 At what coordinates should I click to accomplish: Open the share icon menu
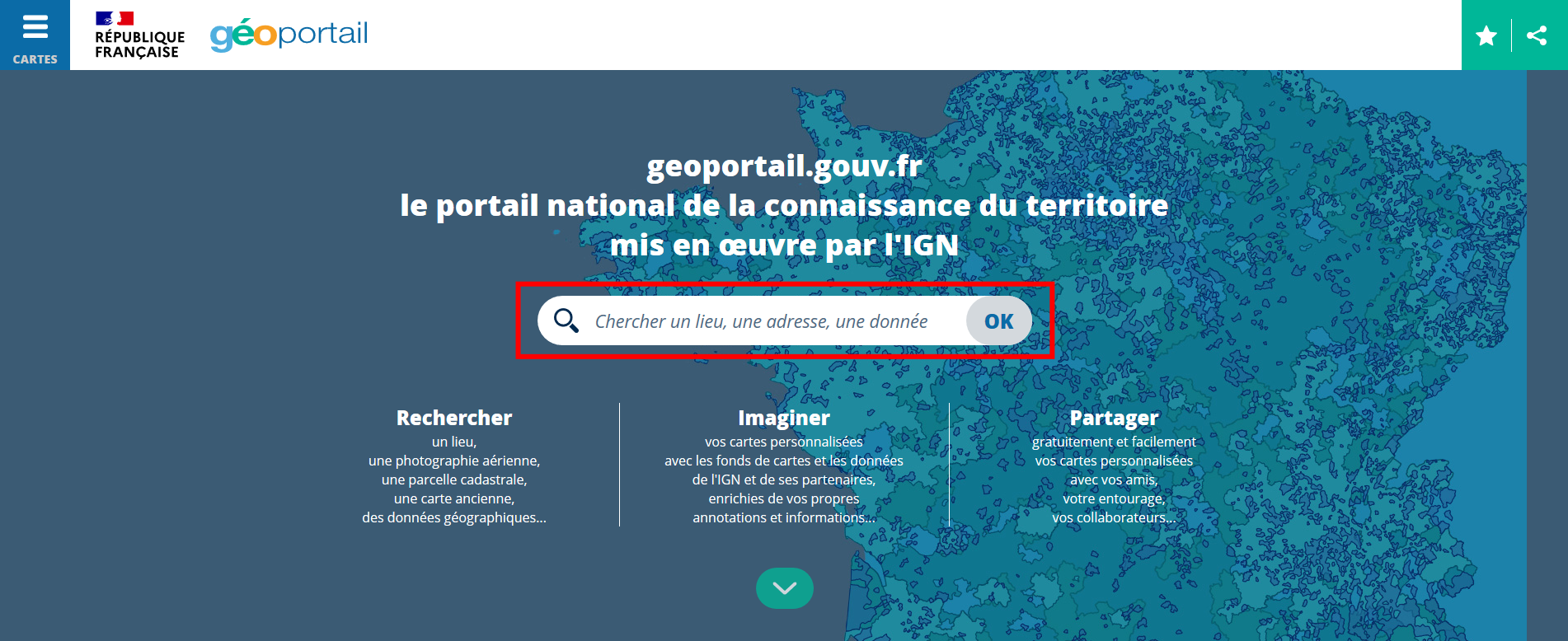[1537, 35]
